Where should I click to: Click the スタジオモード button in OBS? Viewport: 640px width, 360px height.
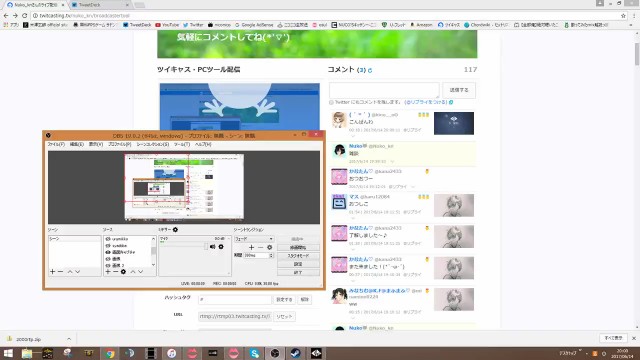coord(298,256)
